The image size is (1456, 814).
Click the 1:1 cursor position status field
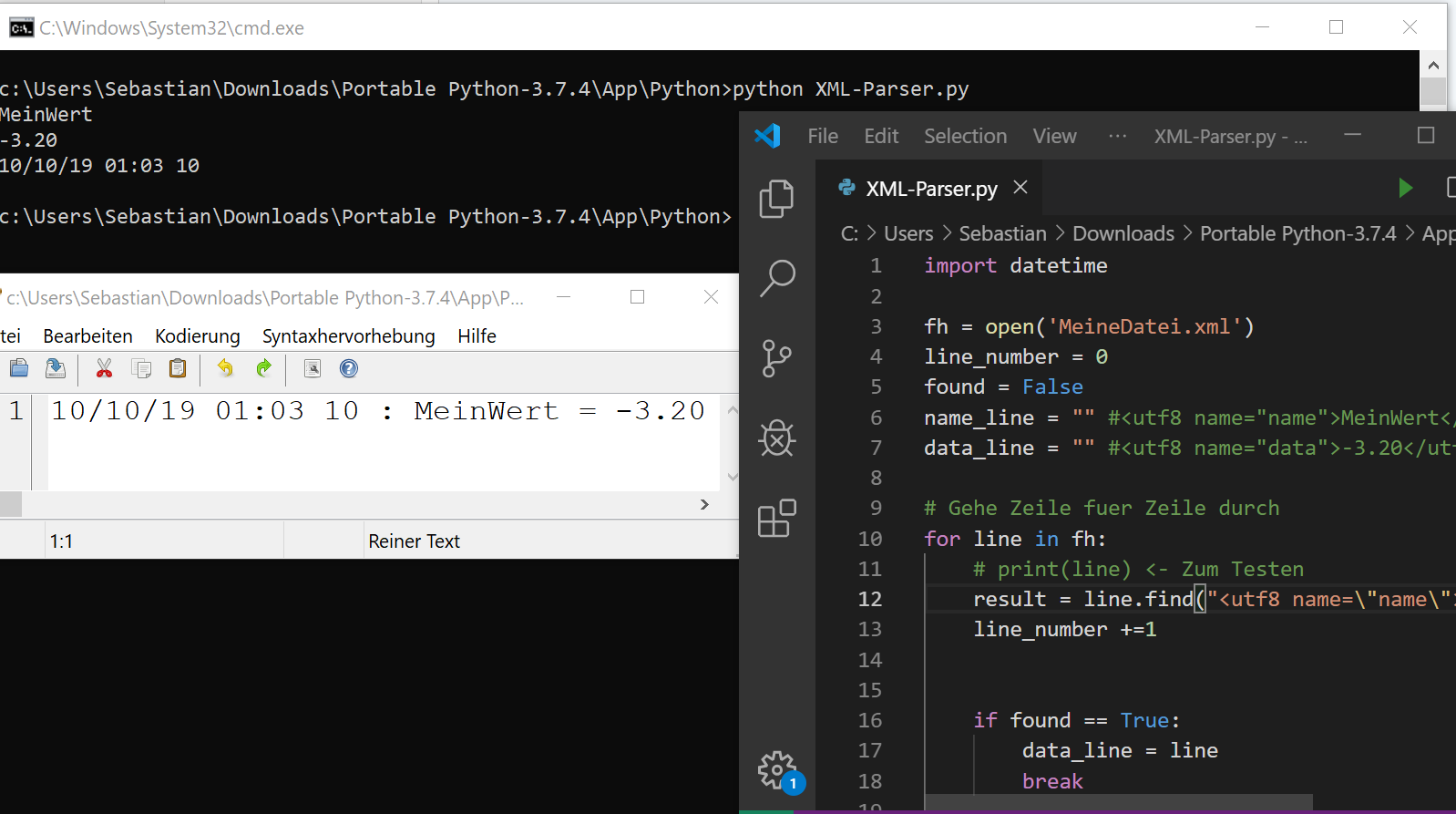[61, 541]
